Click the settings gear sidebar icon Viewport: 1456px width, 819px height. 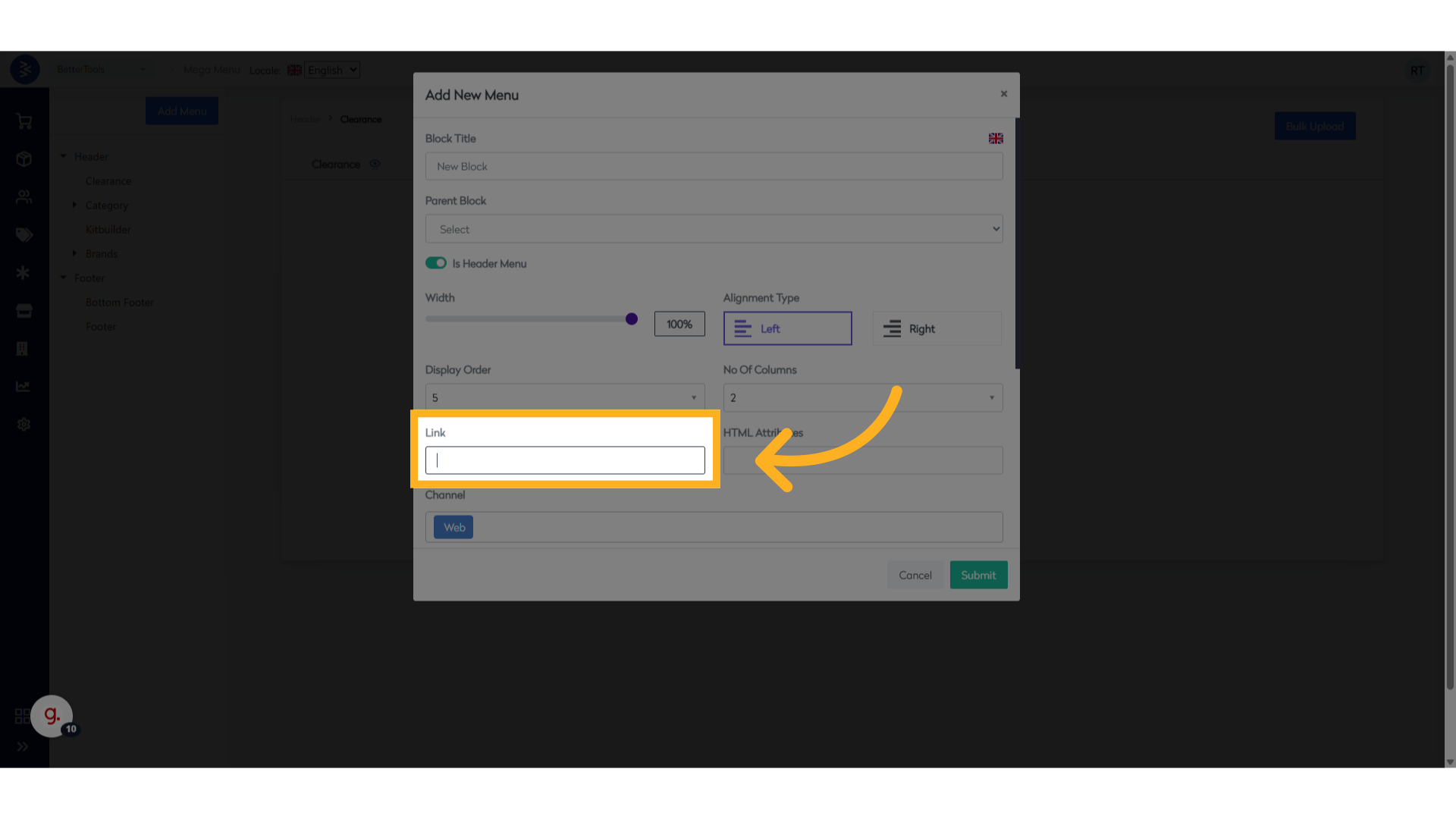click(24, 425)
